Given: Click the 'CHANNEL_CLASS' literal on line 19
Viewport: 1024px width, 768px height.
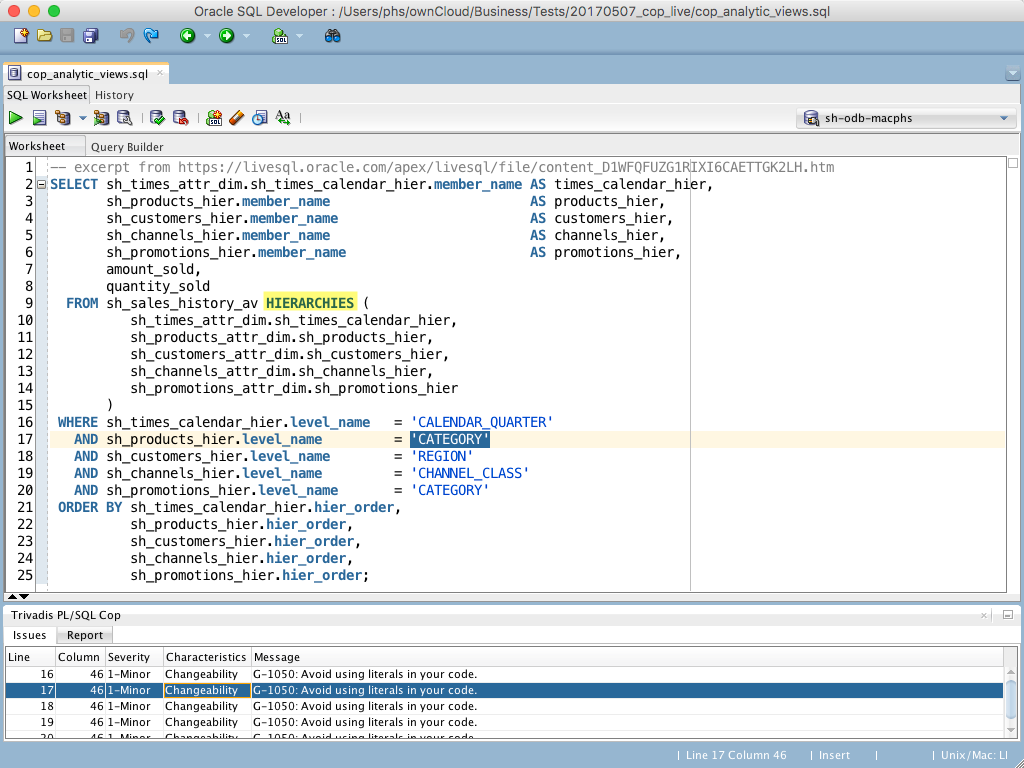Looking at the screenshot, I should click(x=470, y=473).
